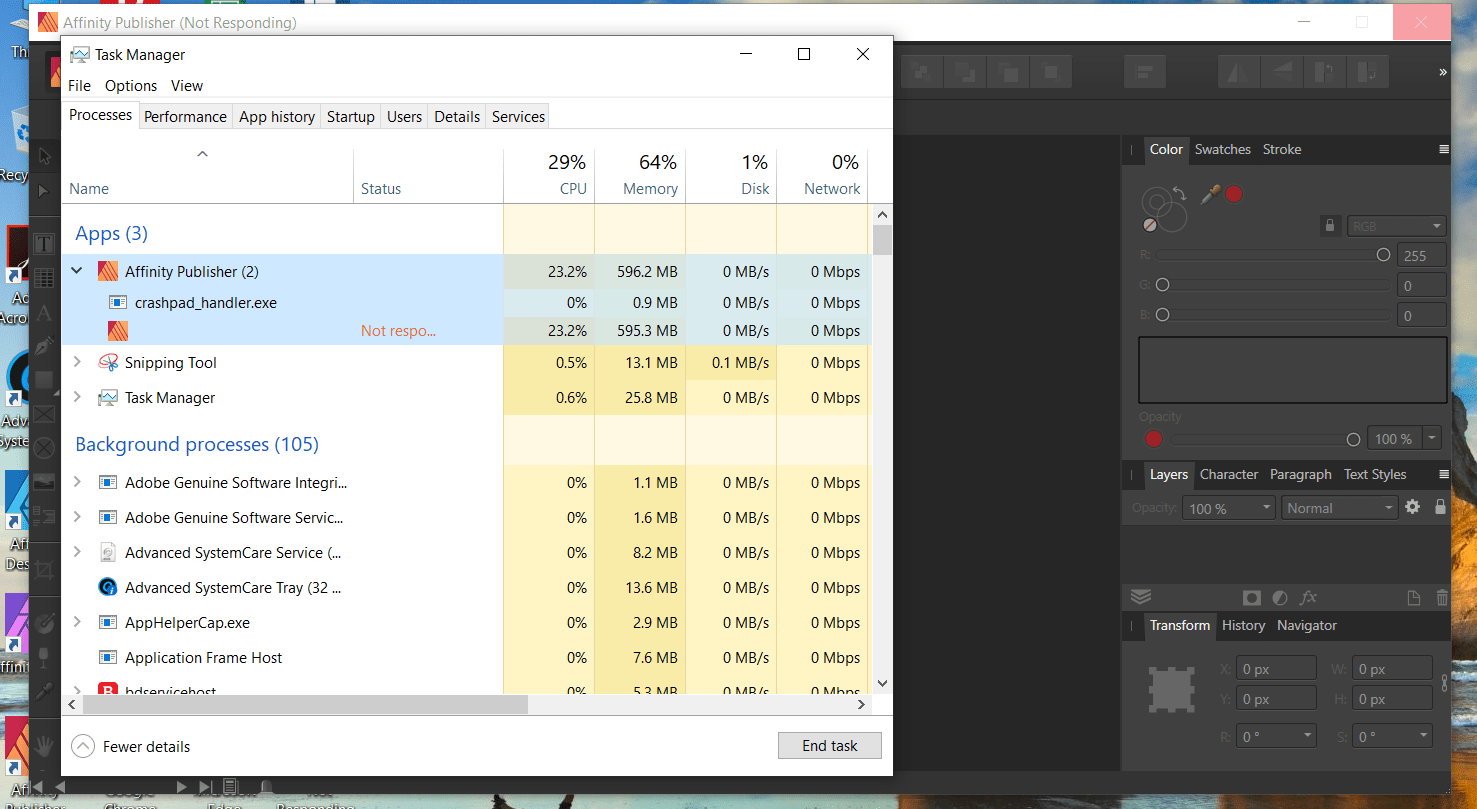The image size is (1477, 809).
Task: Toggle aspect ratio linking in Transform panel
Action: pyautogui.click(x=1444, y=683)
